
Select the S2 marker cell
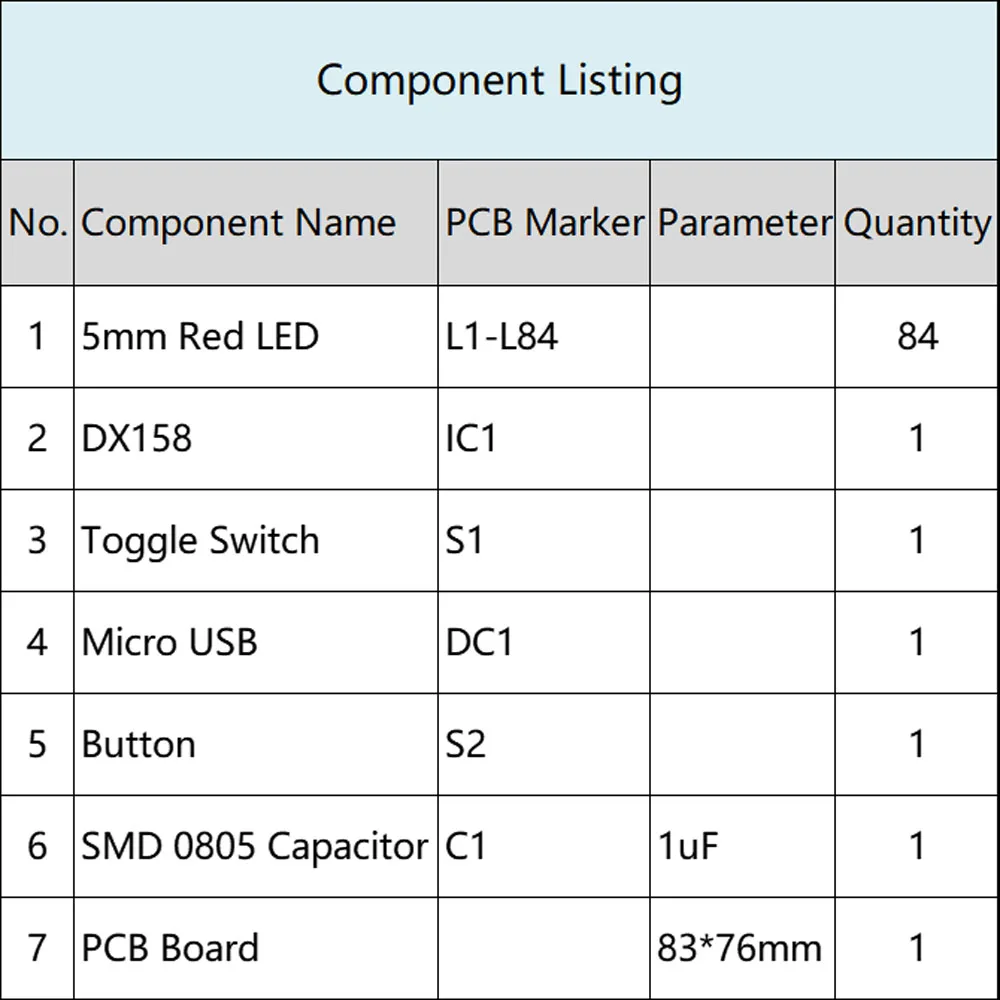(x=544, y=744)
